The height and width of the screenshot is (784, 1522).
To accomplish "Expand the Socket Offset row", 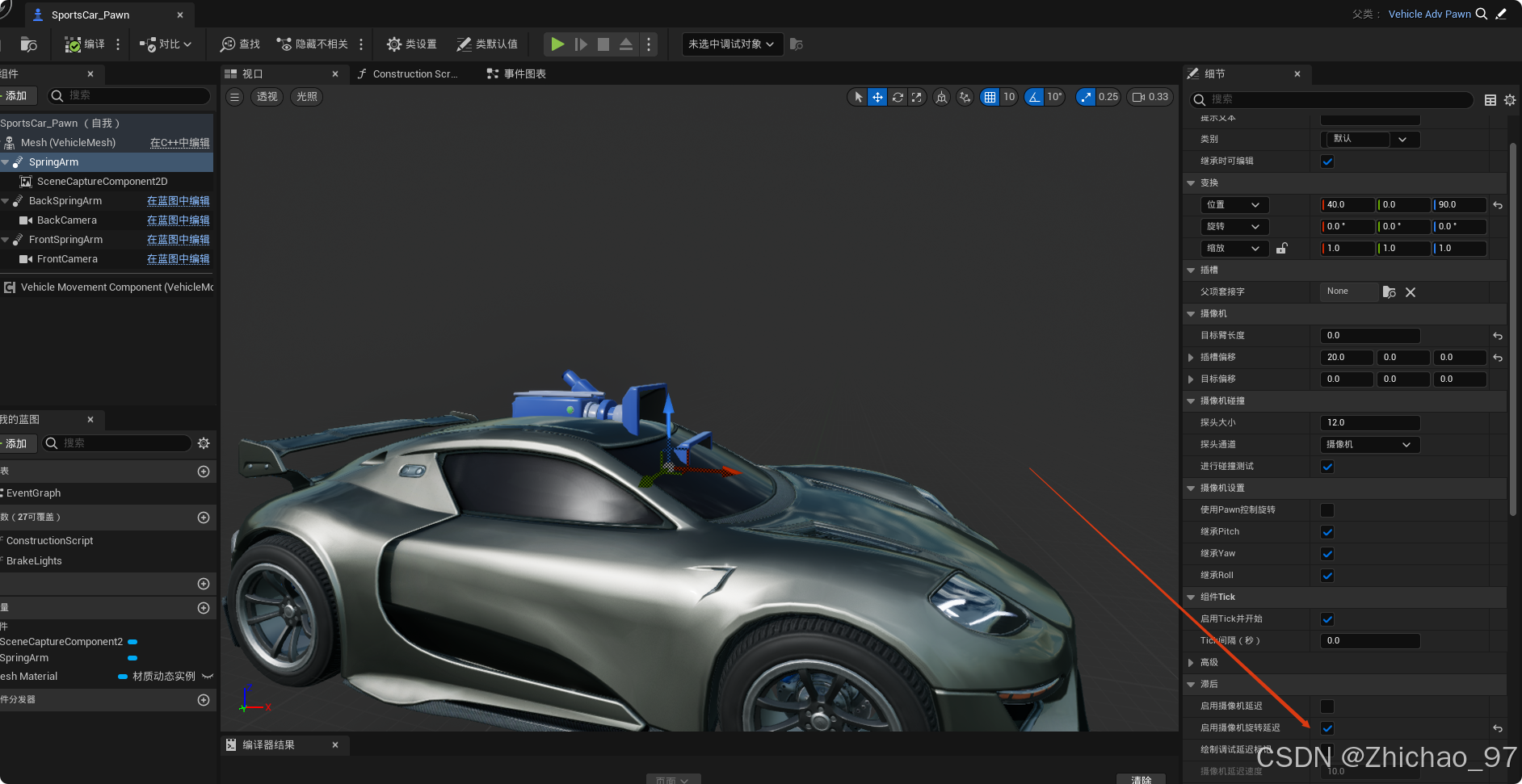I will tap(1191, 358).
